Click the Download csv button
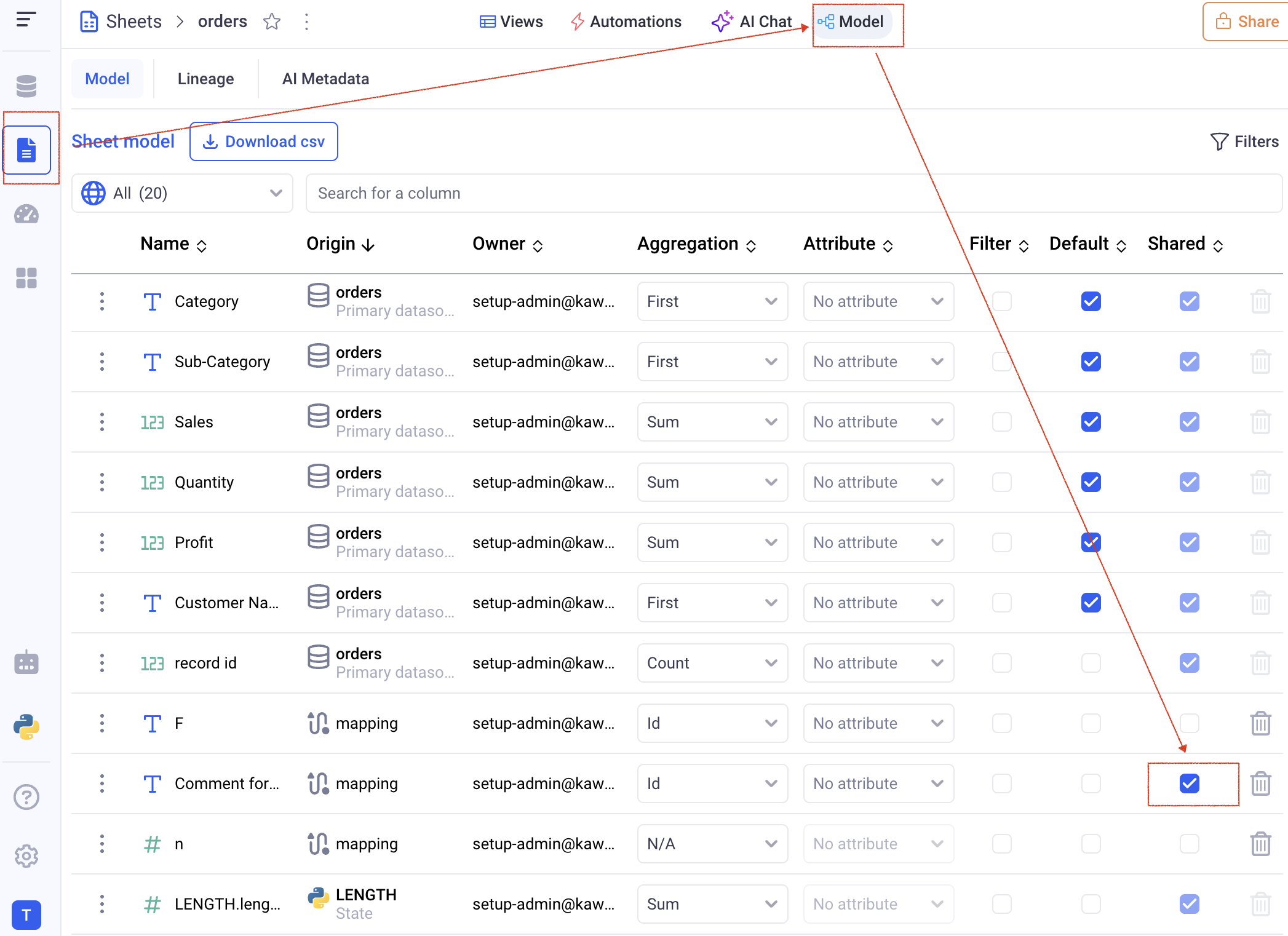The image size is (1288, 936). coord(263,141)
